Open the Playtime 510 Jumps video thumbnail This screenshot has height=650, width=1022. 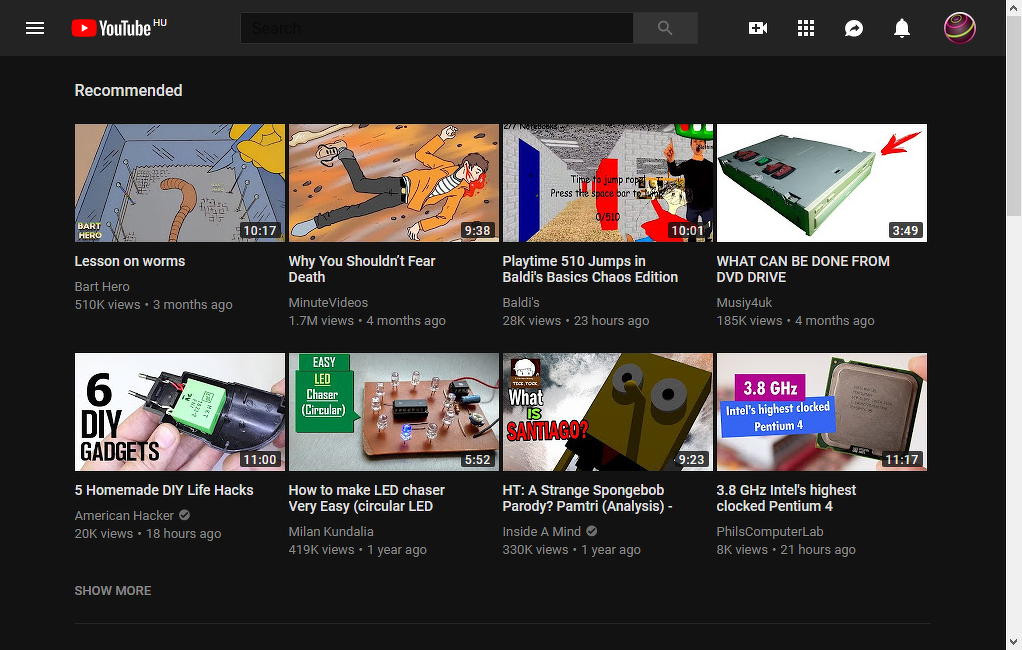(607, 183)
